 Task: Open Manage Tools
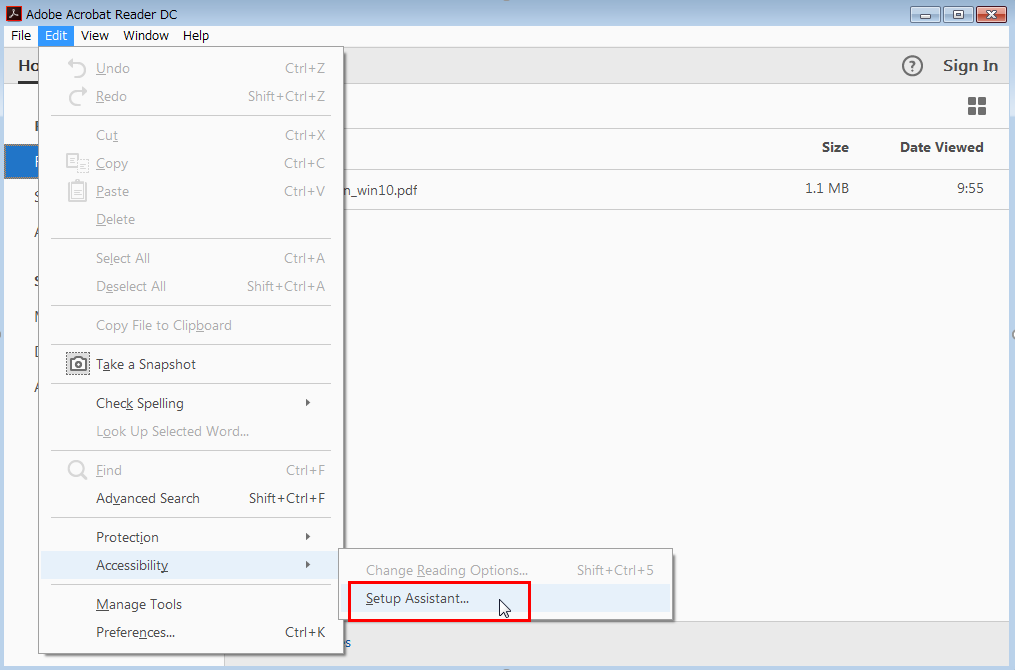(191, 605)
